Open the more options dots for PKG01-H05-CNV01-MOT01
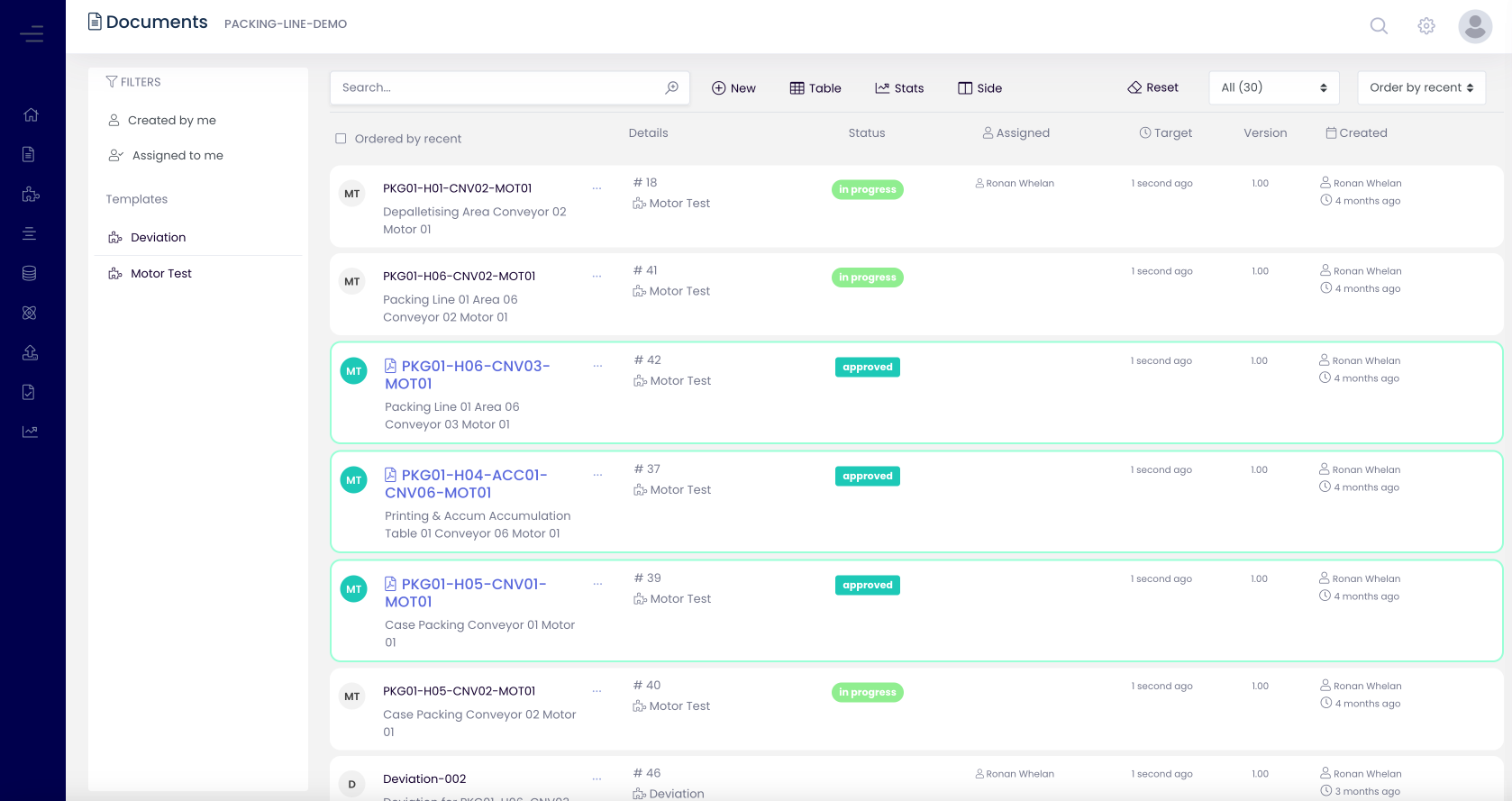The height and width of the screenshot is (801, 1512). pos(597,584)
